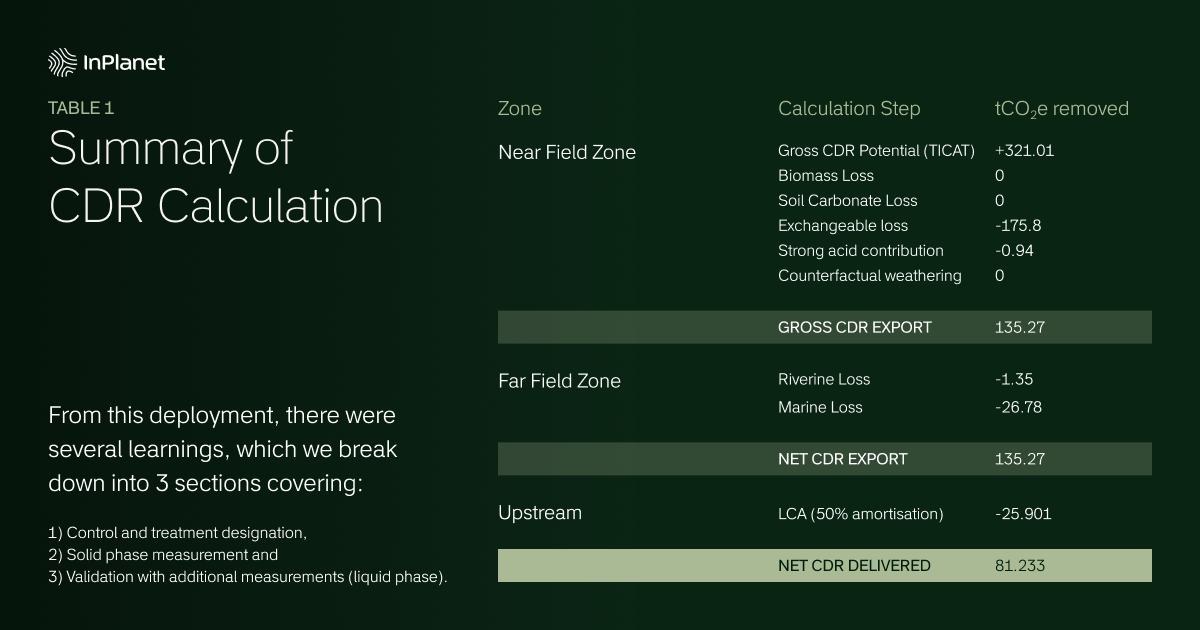Click the GROSS CDR EXPORT highlighted row
The image size is (1200, 630).
[825, 327]
